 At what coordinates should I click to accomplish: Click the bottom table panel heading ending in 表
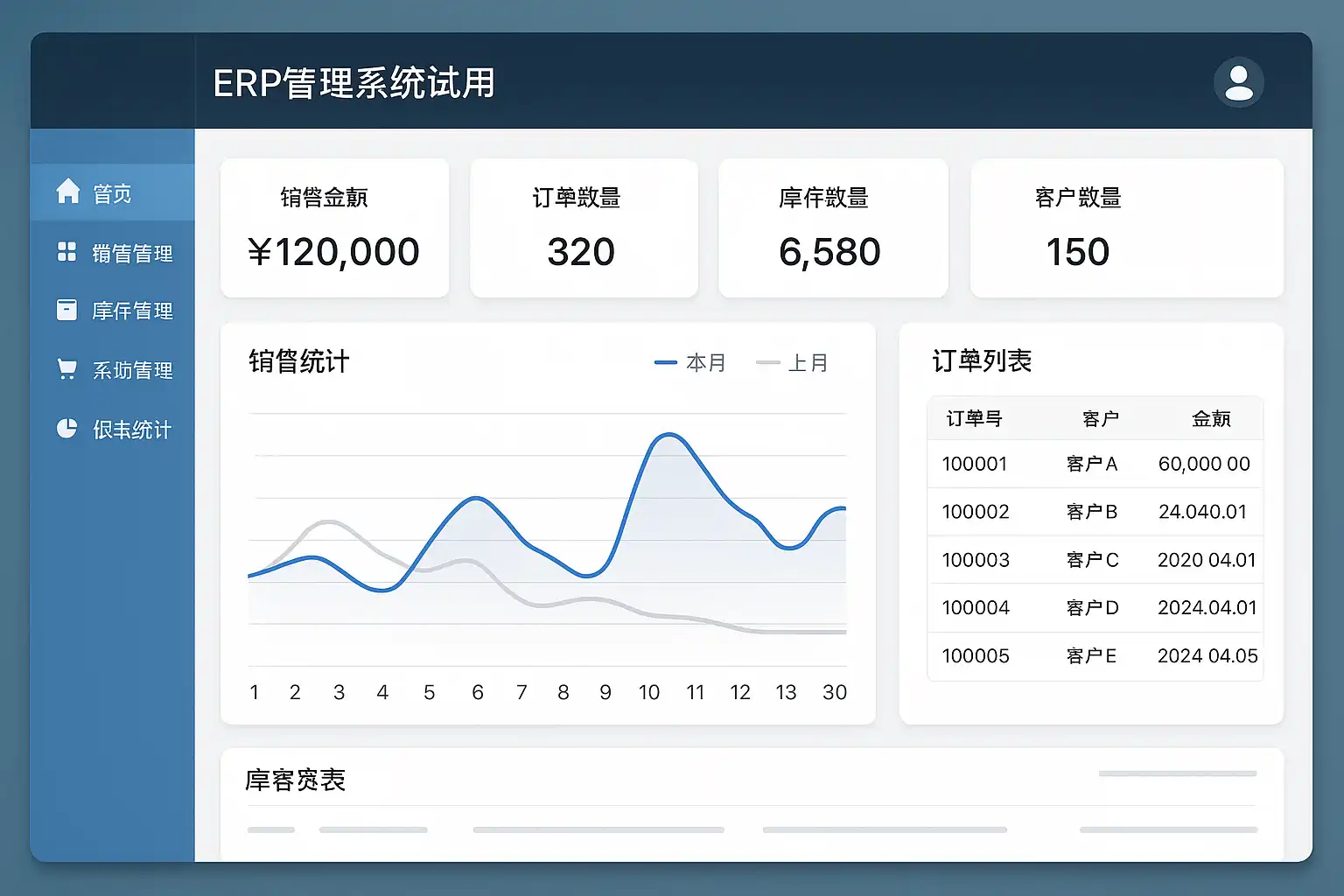[x=296, y=780]
